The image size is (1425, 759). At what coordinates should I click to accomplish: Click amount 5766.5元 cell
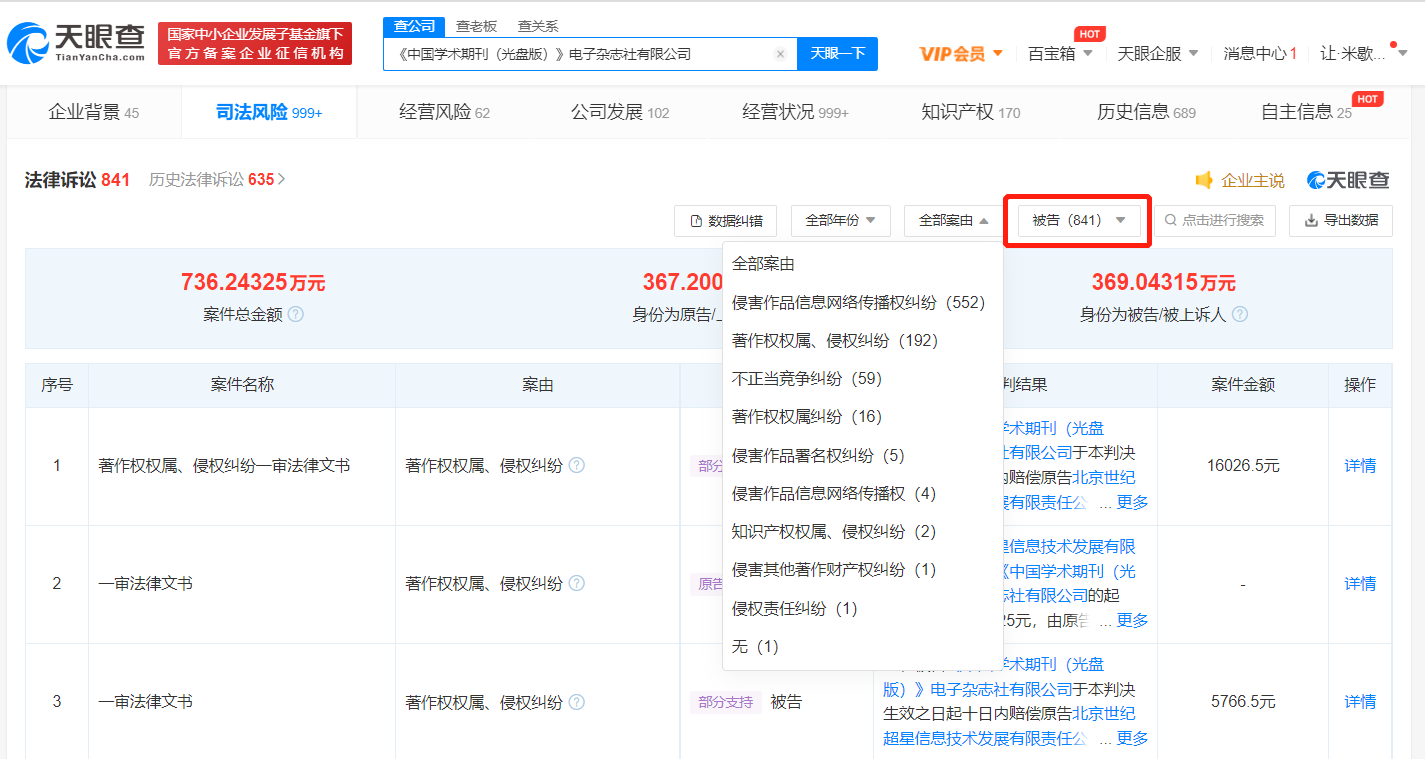coord(1243,702)
